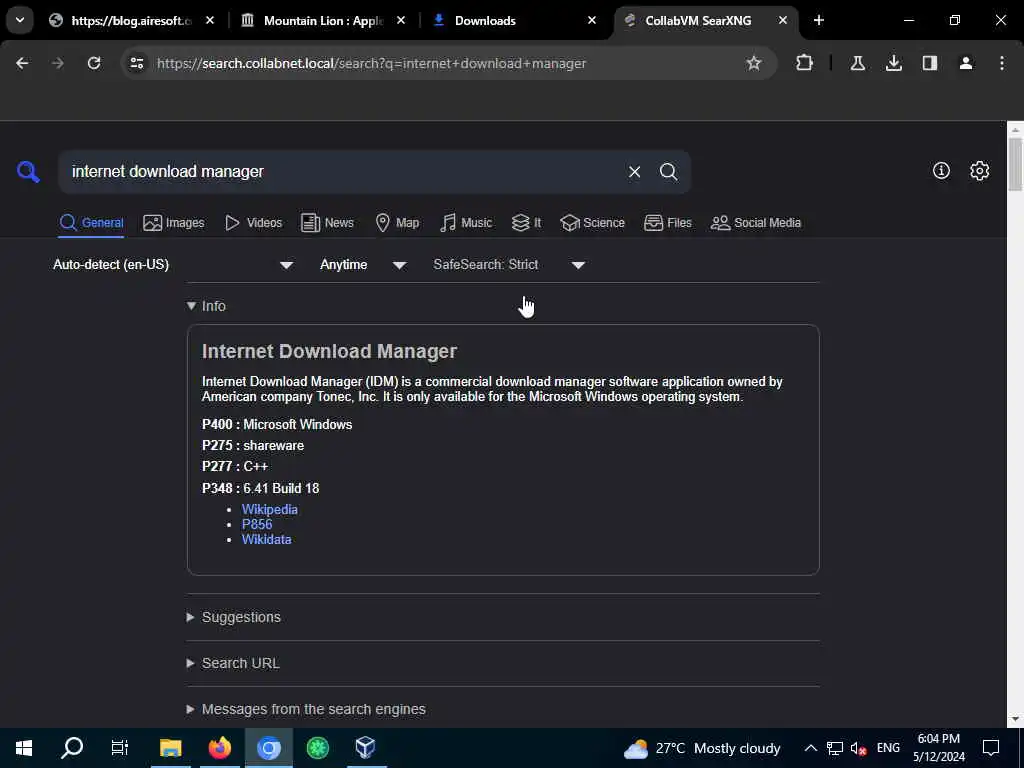This screenshot has width=1024, height=768.
Task: Click the SearXNG magnifier logo
Action: tap(28, 172)
